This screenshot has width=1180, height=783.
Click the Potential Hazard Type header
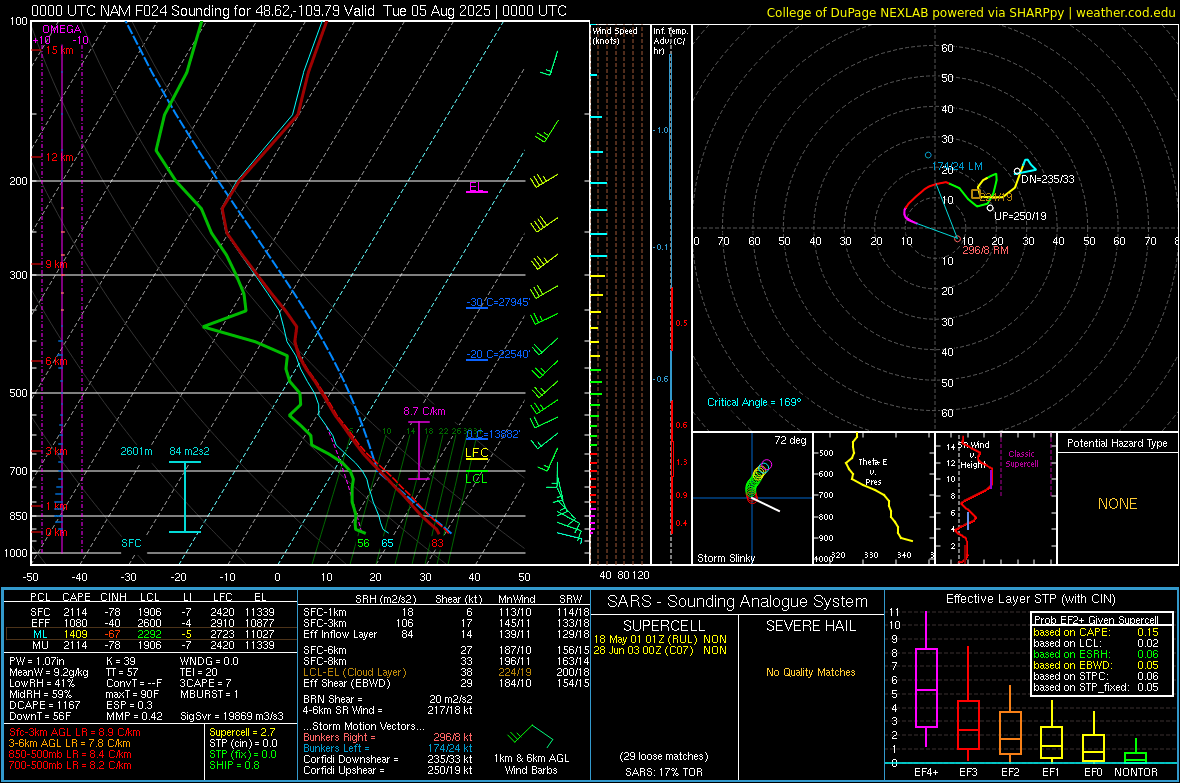pyautogui.click(x=1117, y=443)
